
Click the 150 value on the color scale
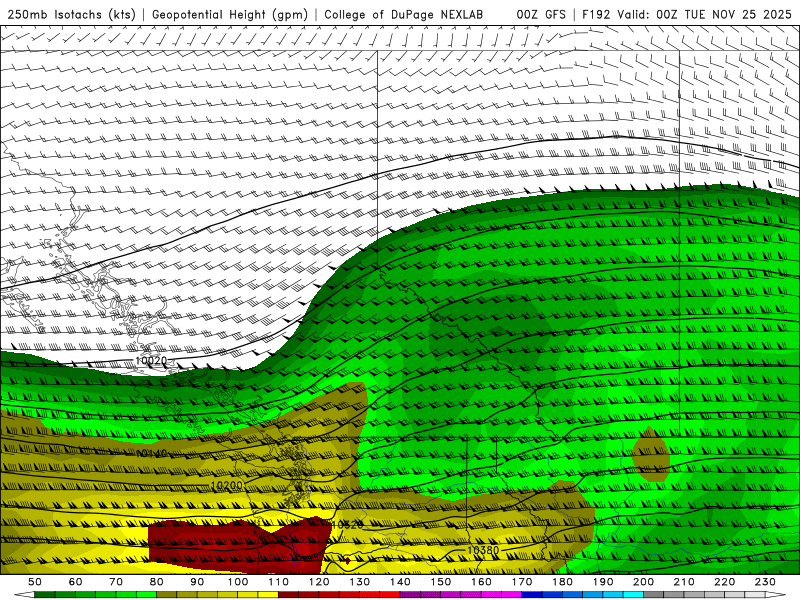tap(440, 582)
